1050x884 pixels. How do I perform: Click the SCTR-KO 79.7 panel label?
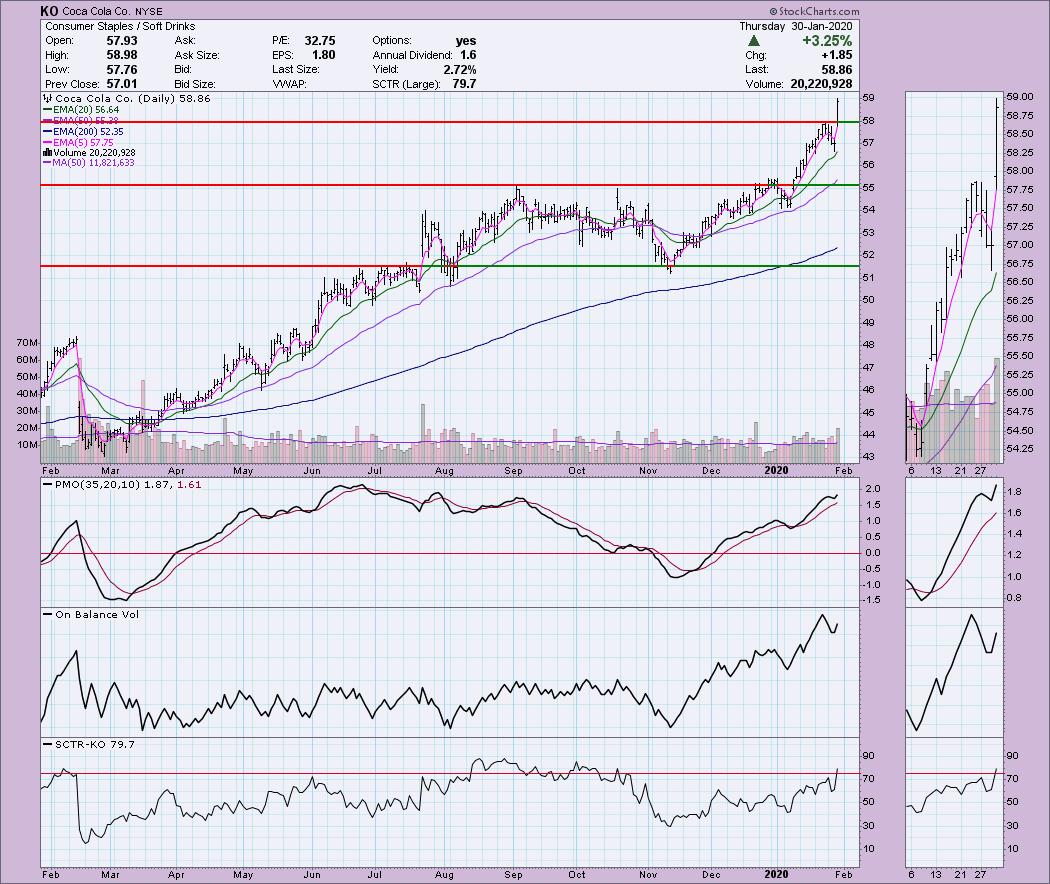tap(95, 744)
